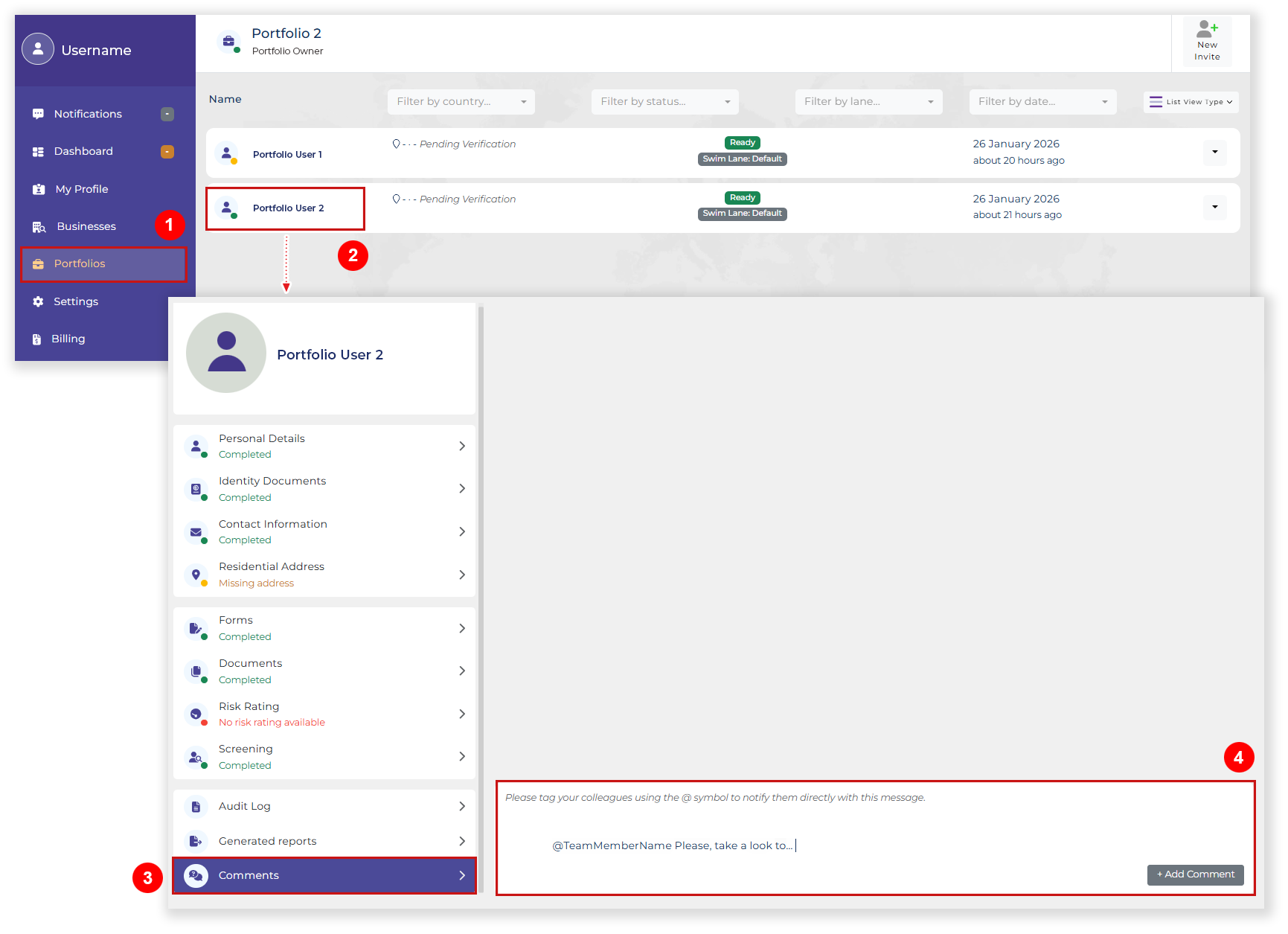Open the Filter by country dropdown
This screenshot has width=1288, height=934.
[x=461, y=102]
